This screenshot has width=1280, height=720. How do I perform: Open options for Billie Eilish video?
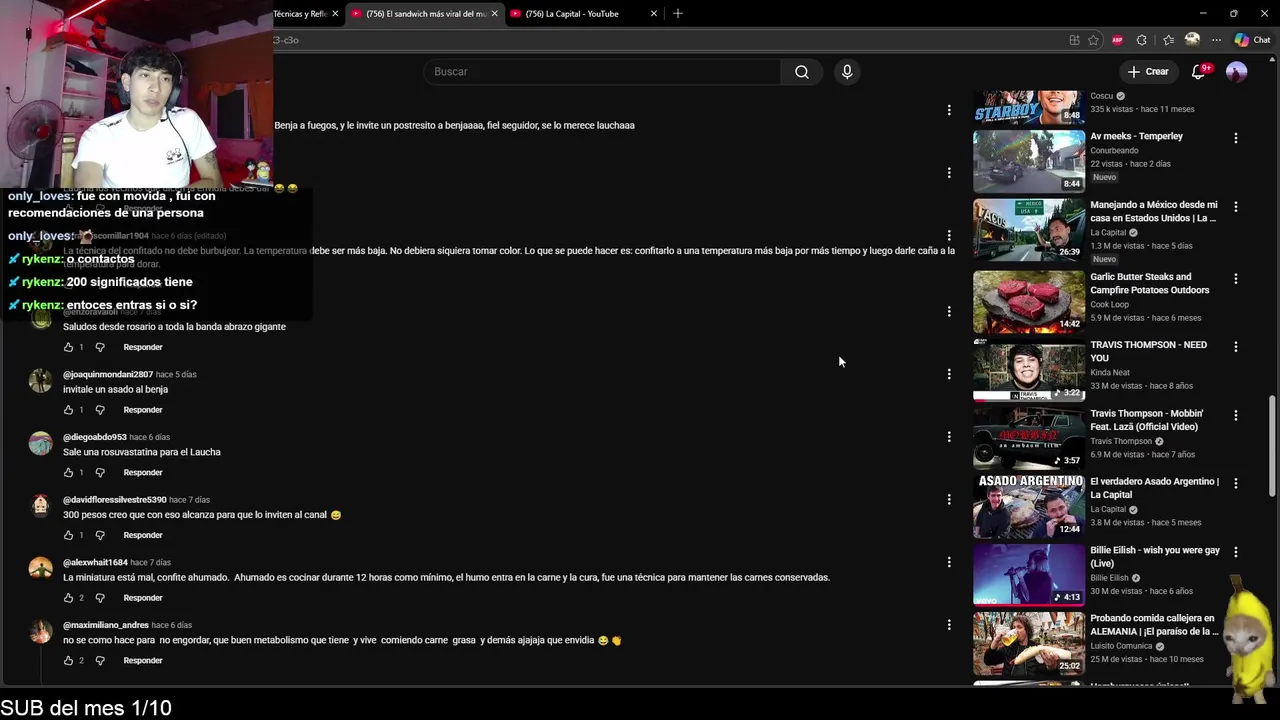click(x=1236, y=552)
